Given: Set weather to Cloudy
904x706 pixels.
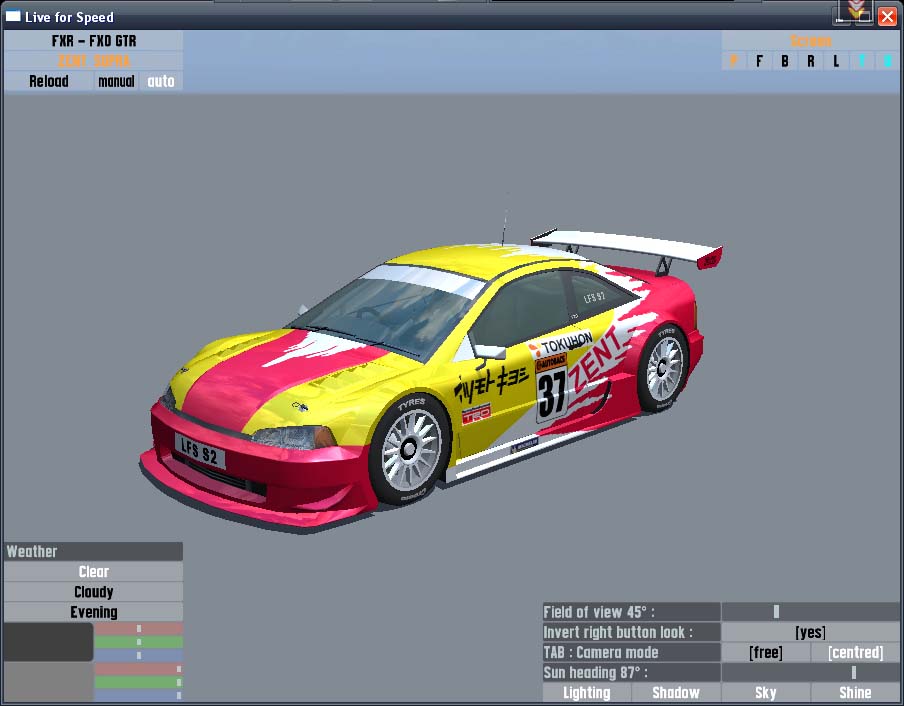Looking at the screenshot, I should click(x=94, y=592).
